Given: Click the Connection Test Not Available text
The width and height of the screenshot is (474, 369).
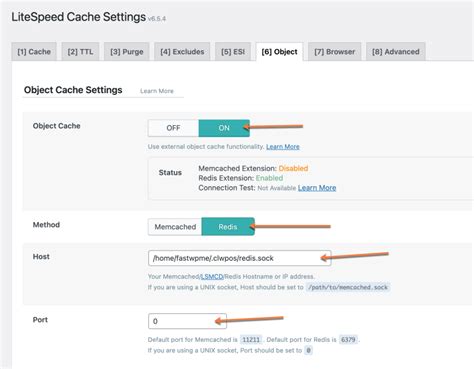Looking at the screenshot, I should click(x=277, y=188).
